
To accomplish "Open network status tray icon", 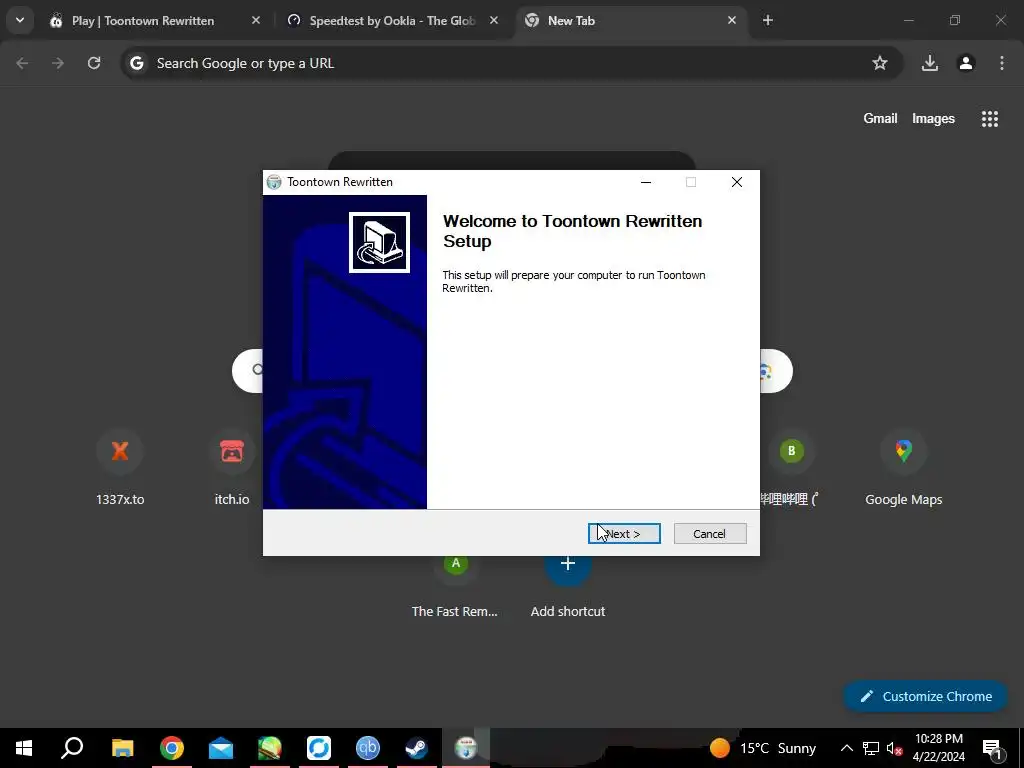I will coord(871,748).
